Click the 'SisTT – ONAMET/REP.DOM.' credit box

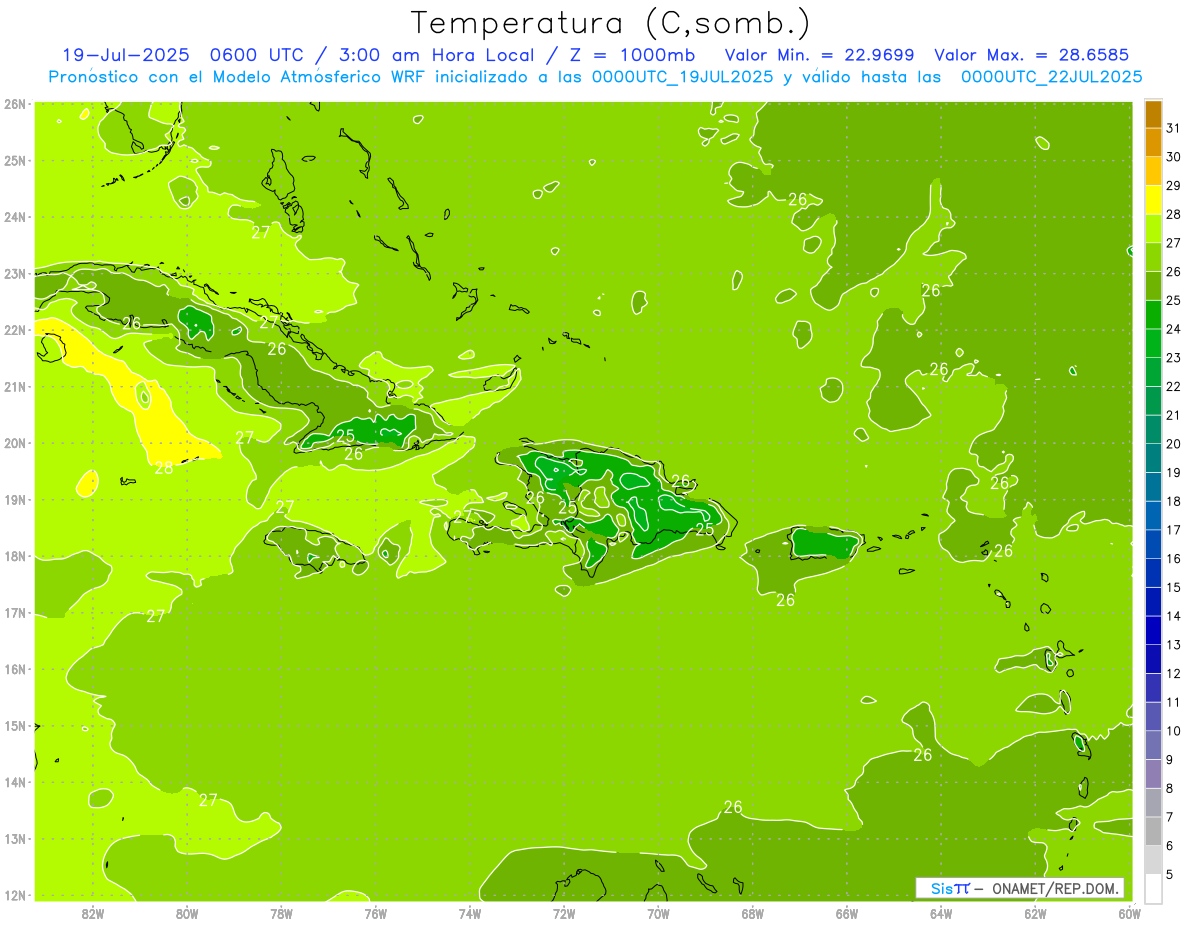1020,888
